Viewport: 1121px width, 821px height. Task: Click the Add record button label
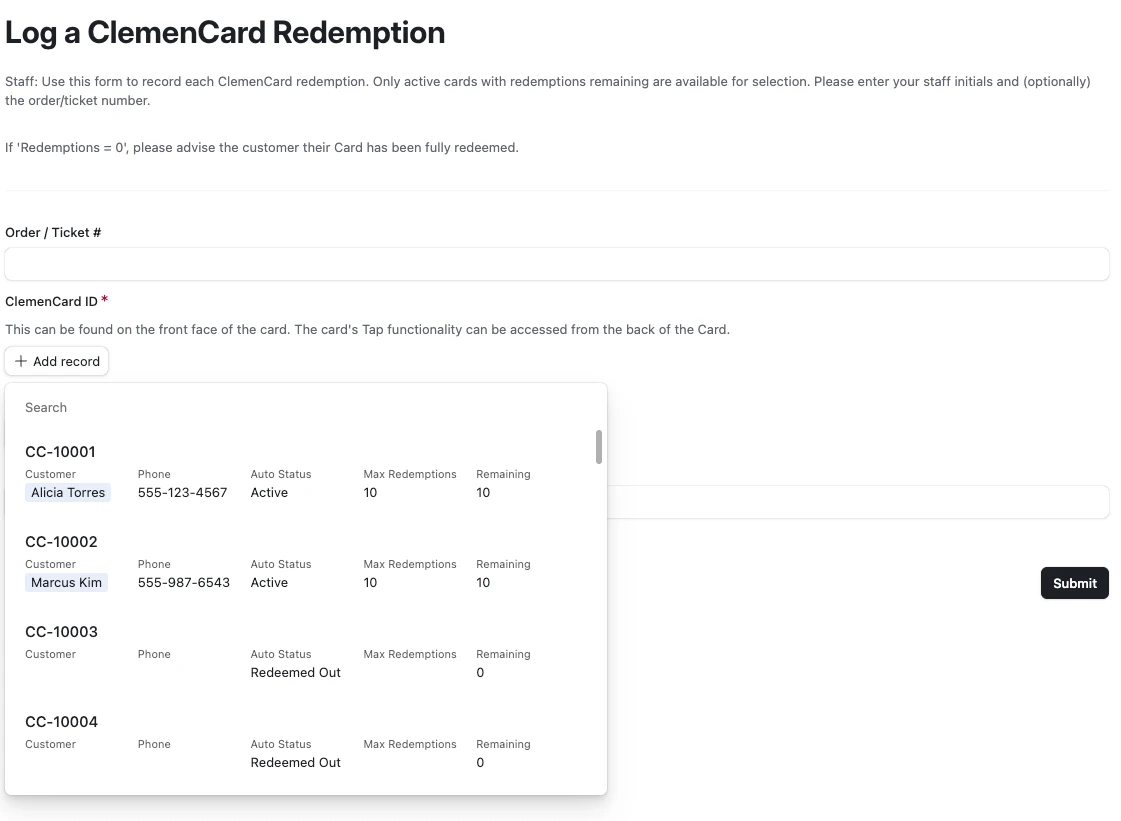(66, 361)
